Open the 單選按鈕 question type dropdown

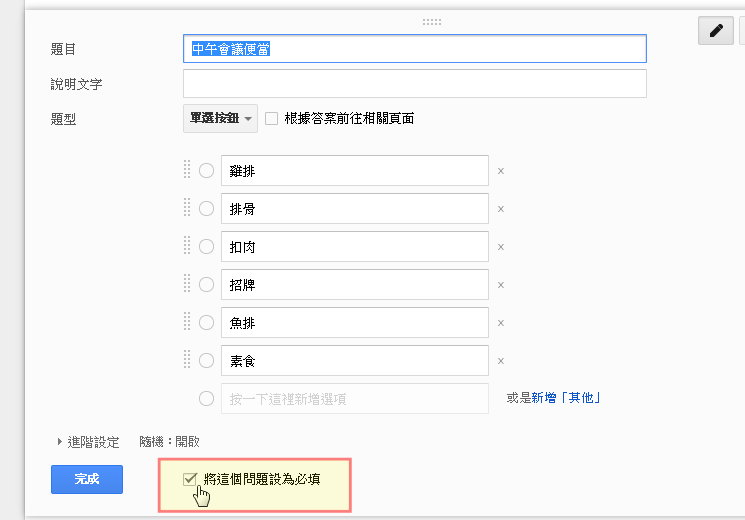click(x=220, y=118)
